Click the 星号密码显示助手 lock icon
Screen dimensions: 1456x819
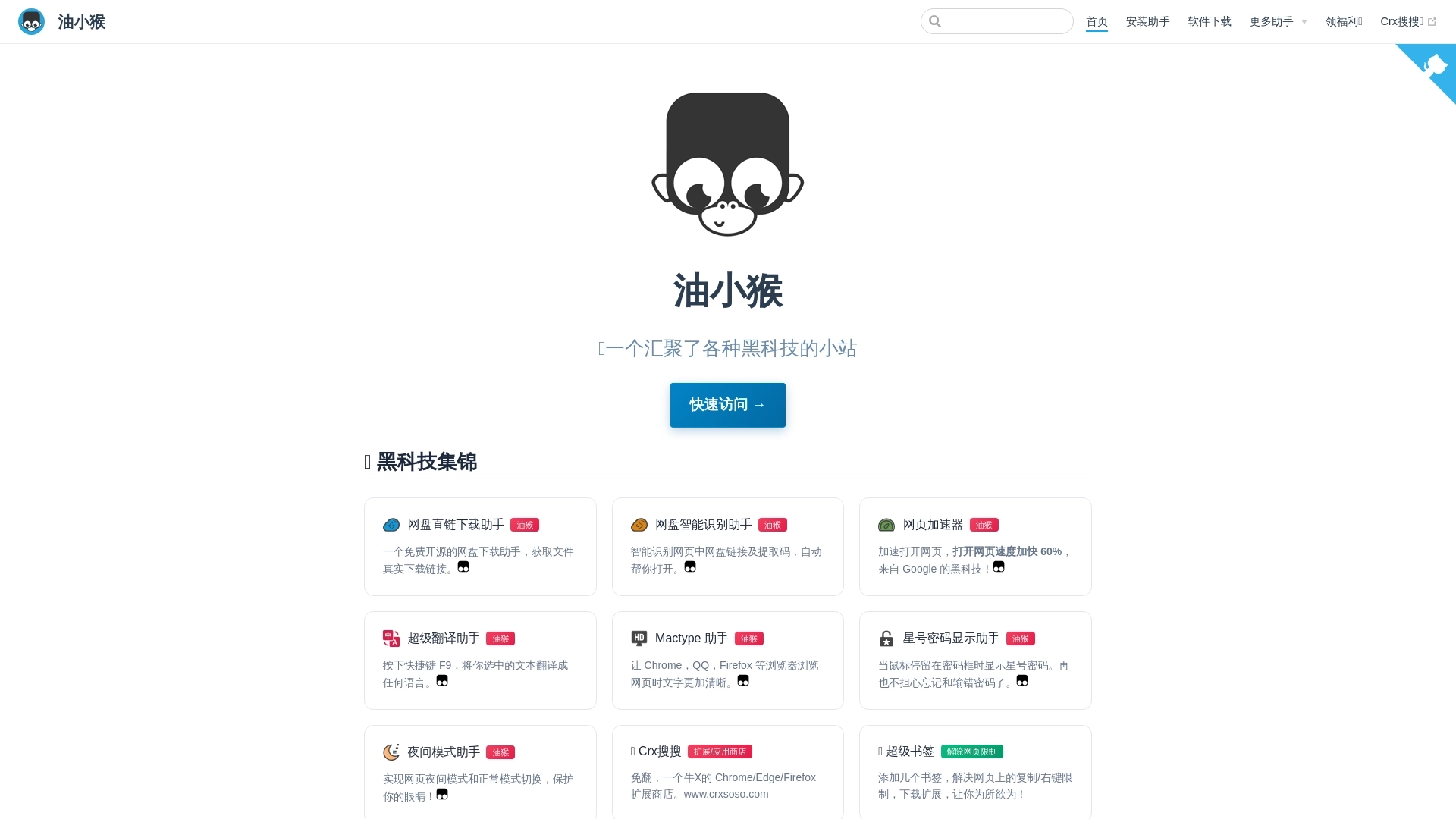[886, 639]
